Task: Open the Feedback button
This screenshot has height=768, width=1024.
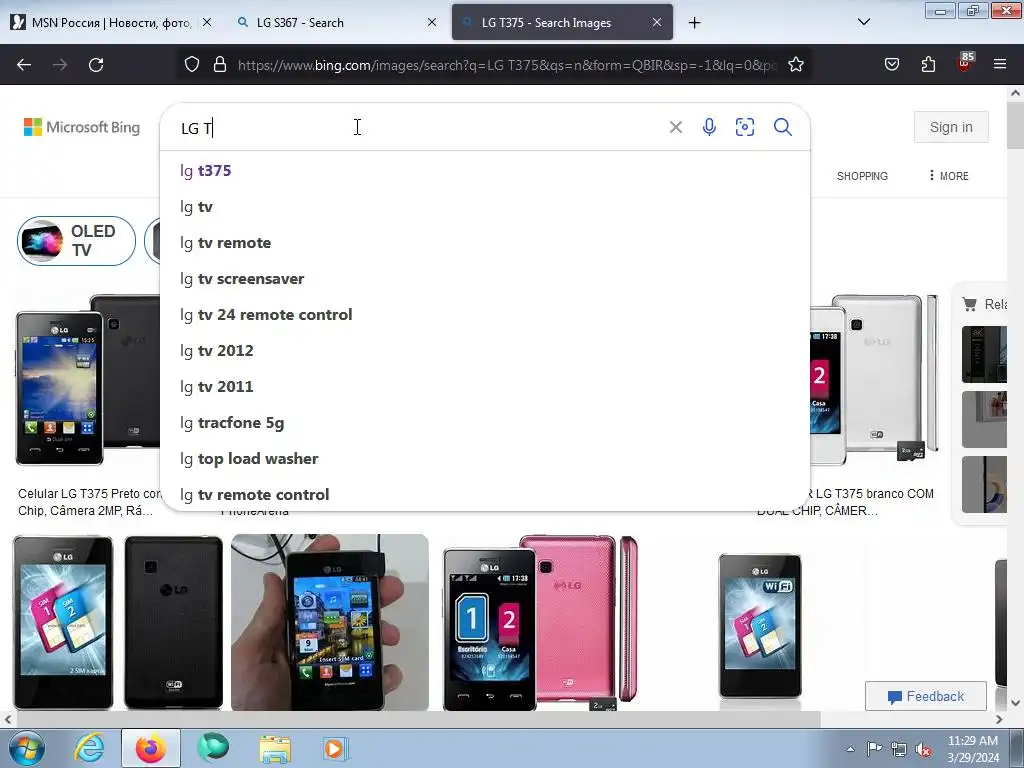Action: coord(925,696)
